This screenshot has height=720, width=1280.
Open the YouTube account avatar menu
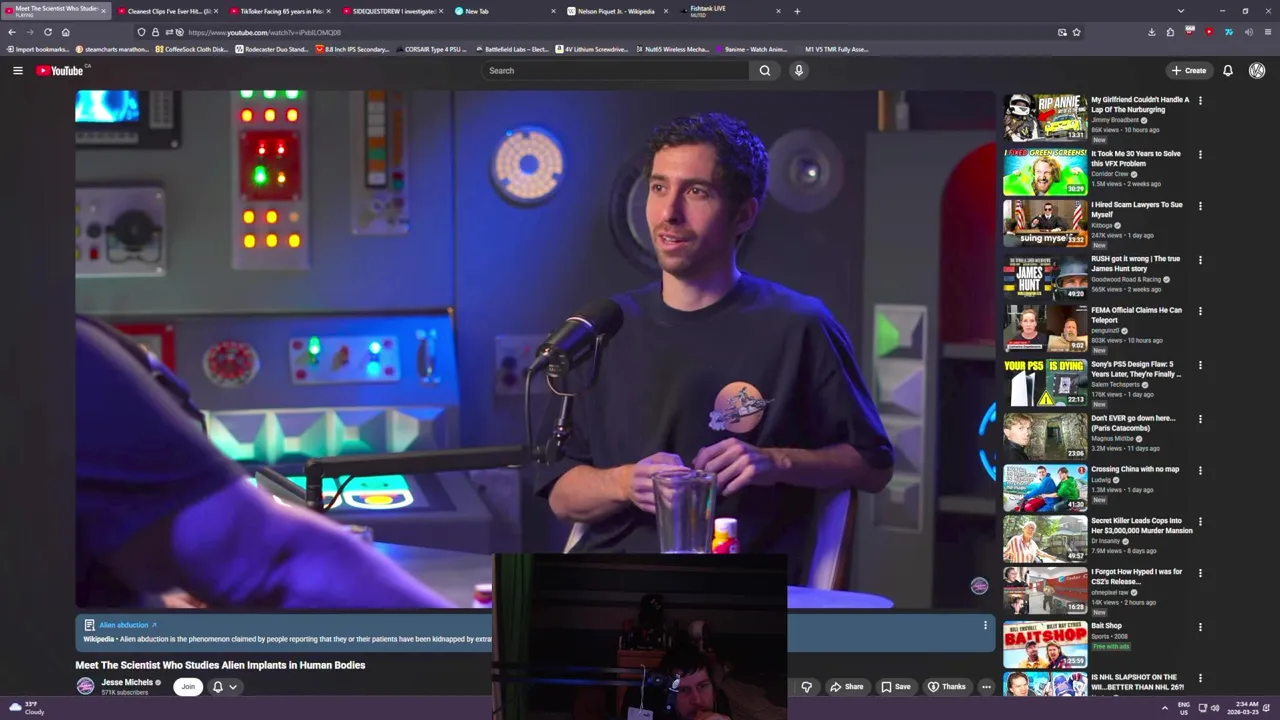(x=1257, y=70)
